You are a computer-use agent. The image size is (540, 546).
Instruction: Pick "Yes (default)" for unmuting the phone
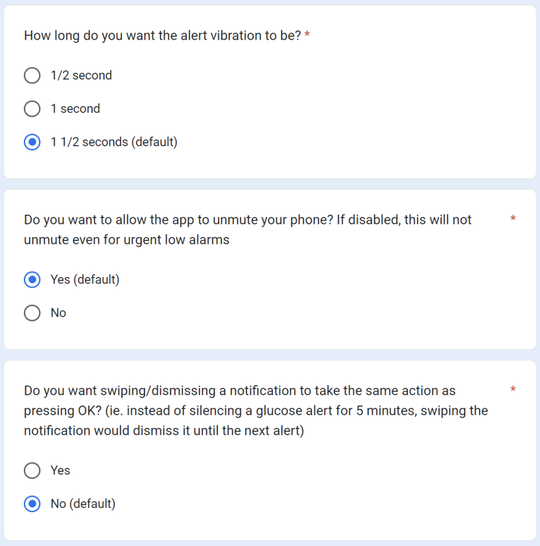pos(32,280)
